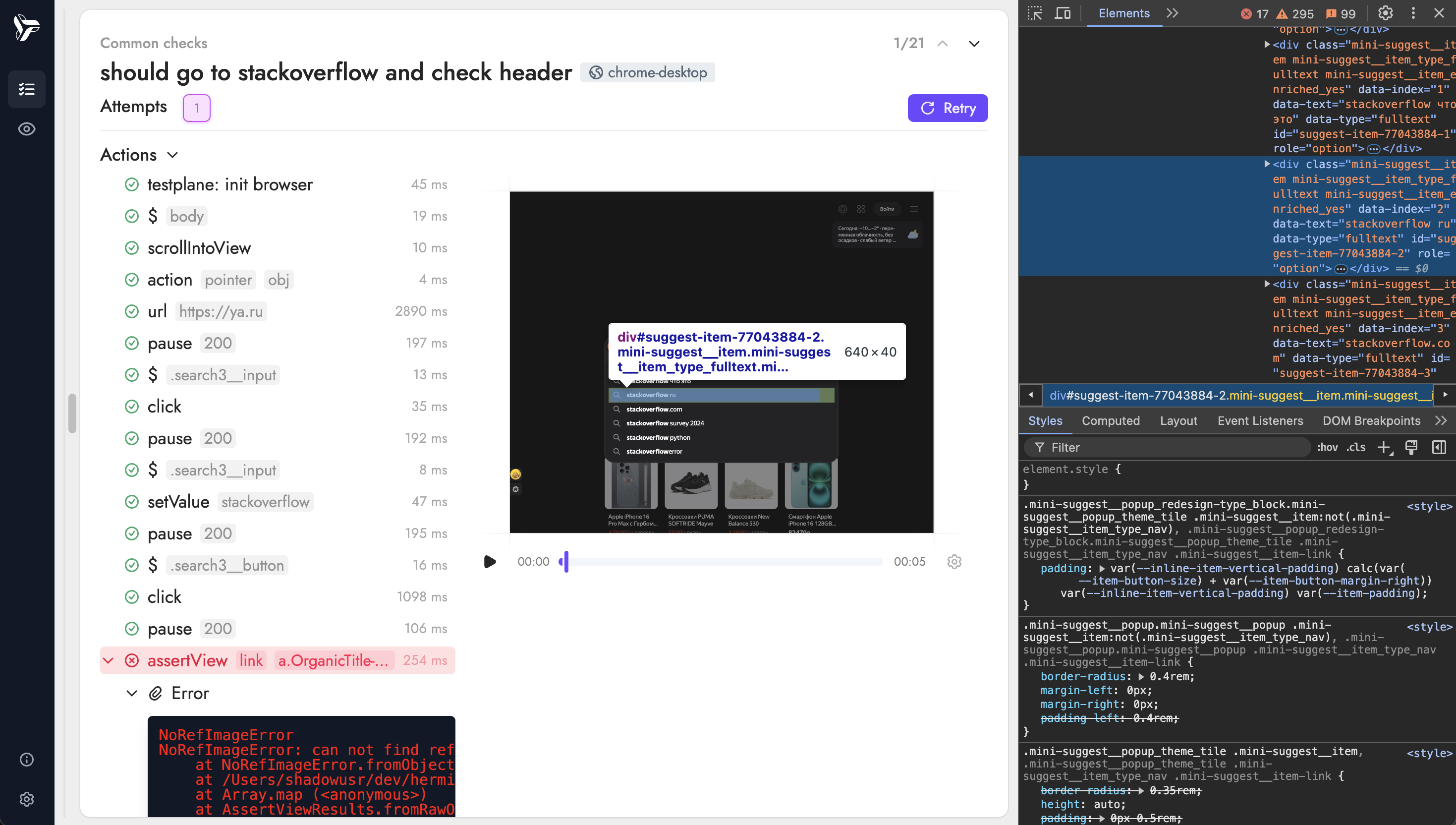This screenshot has height=825, width=1456.
Task: Select attempt number 1
Action: [197, 108]
